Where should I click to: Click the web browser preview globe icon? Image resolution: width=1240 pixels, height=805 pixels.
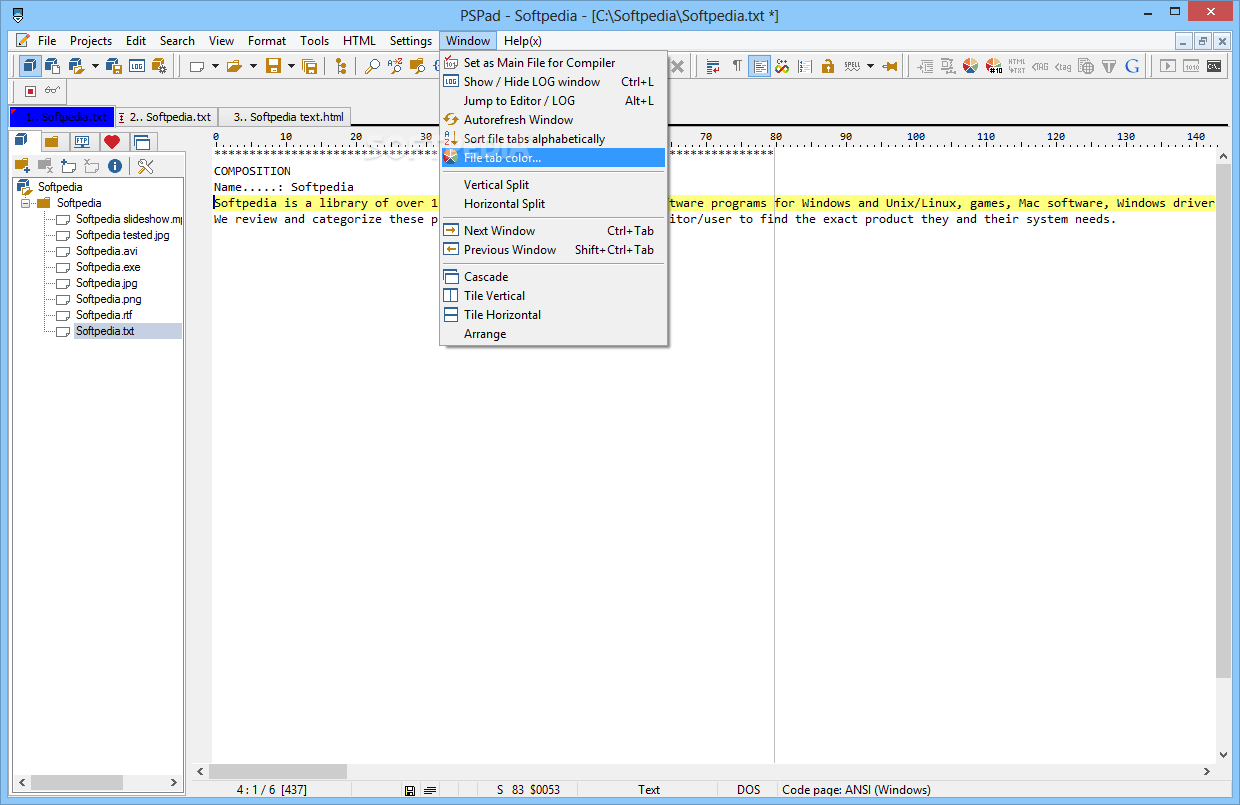point(1086,66)
